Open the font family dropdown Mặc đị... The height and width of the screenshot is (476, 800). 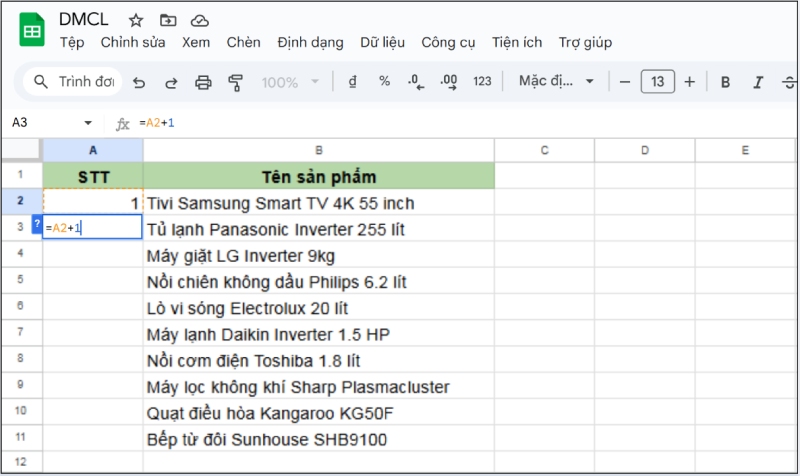click(556, 81)
